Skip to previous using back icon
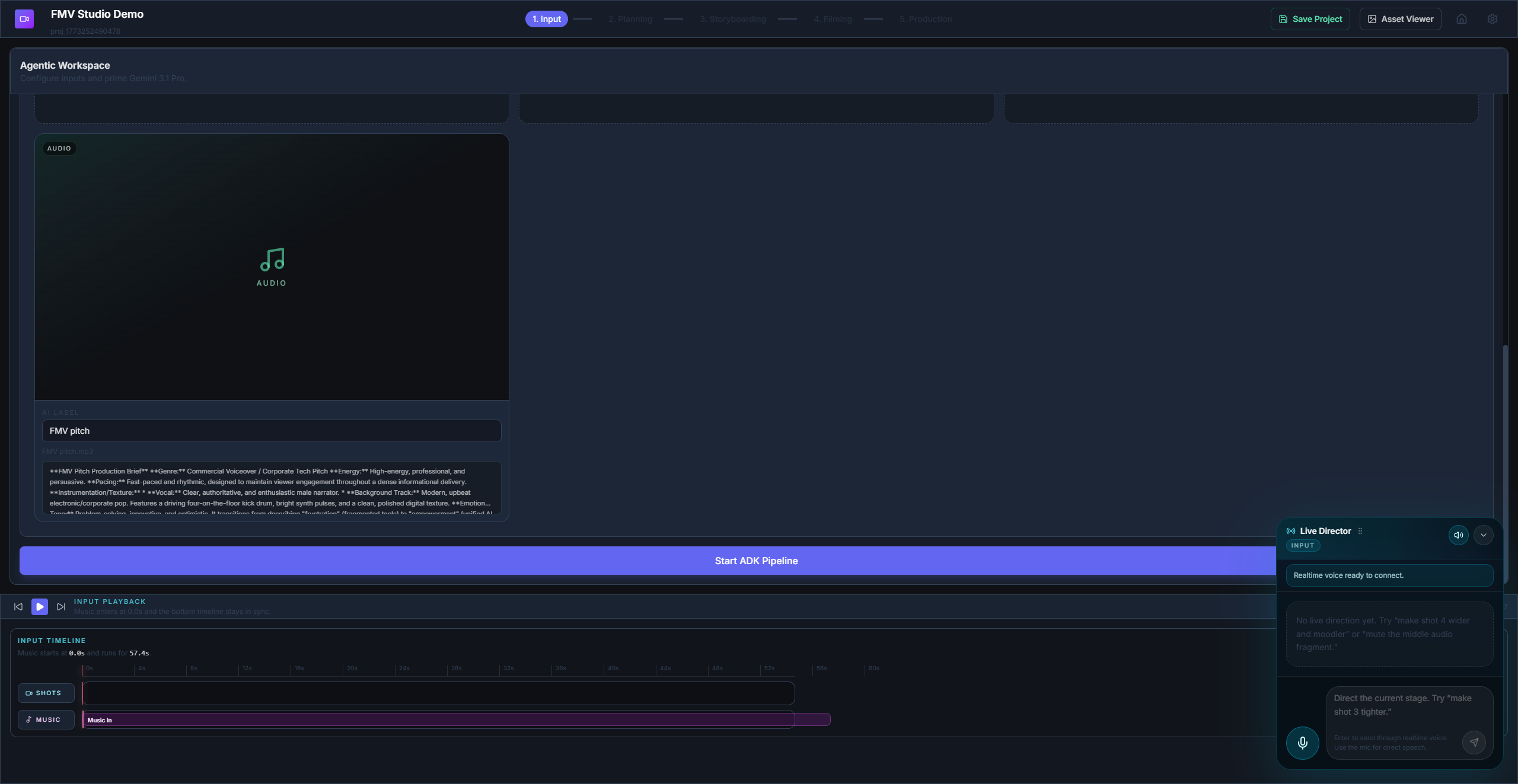This screenshot has height=784, width=1518. [x=18, y=607]
